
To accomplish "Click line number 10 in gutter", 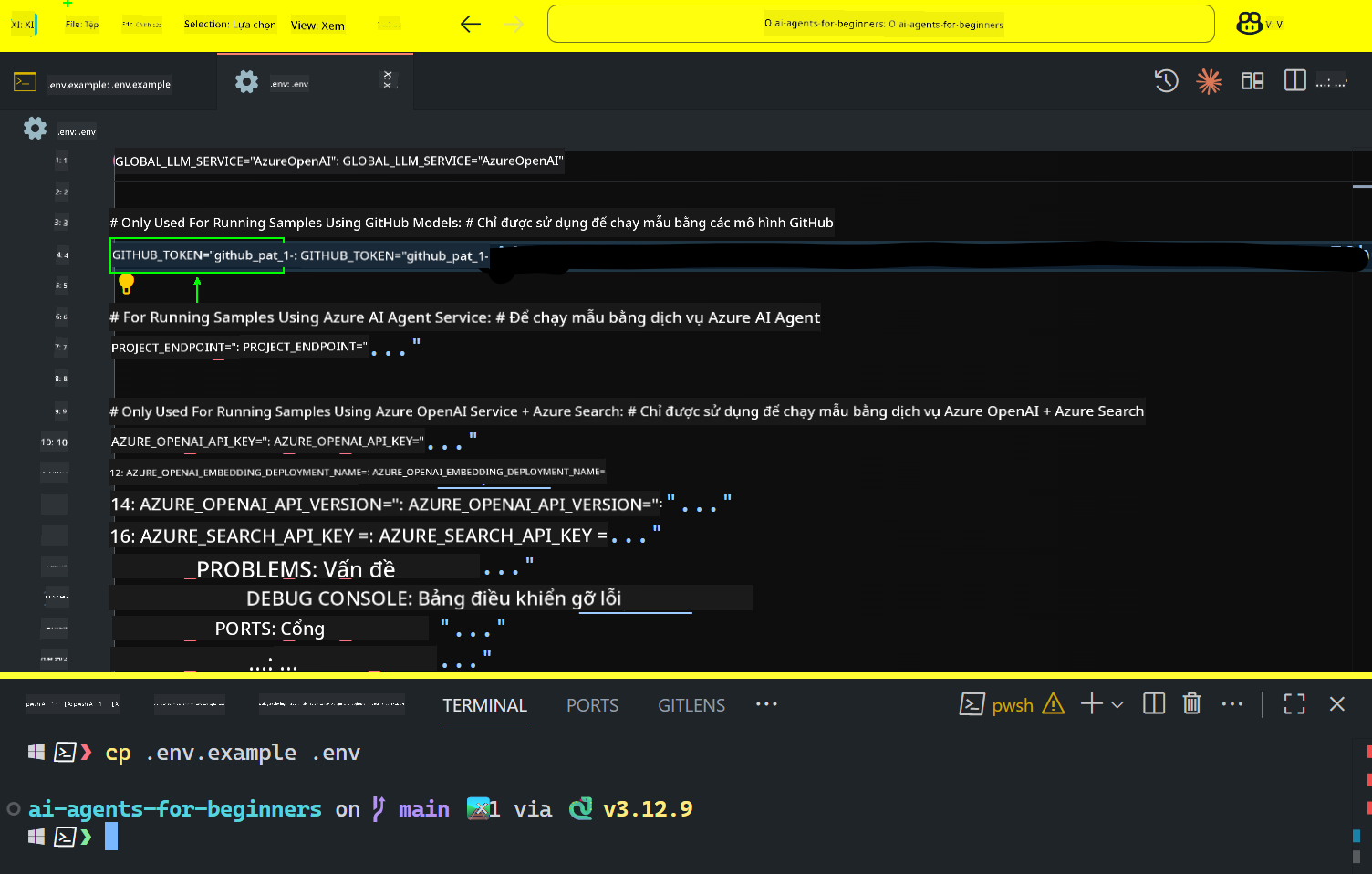I will 54,442.
